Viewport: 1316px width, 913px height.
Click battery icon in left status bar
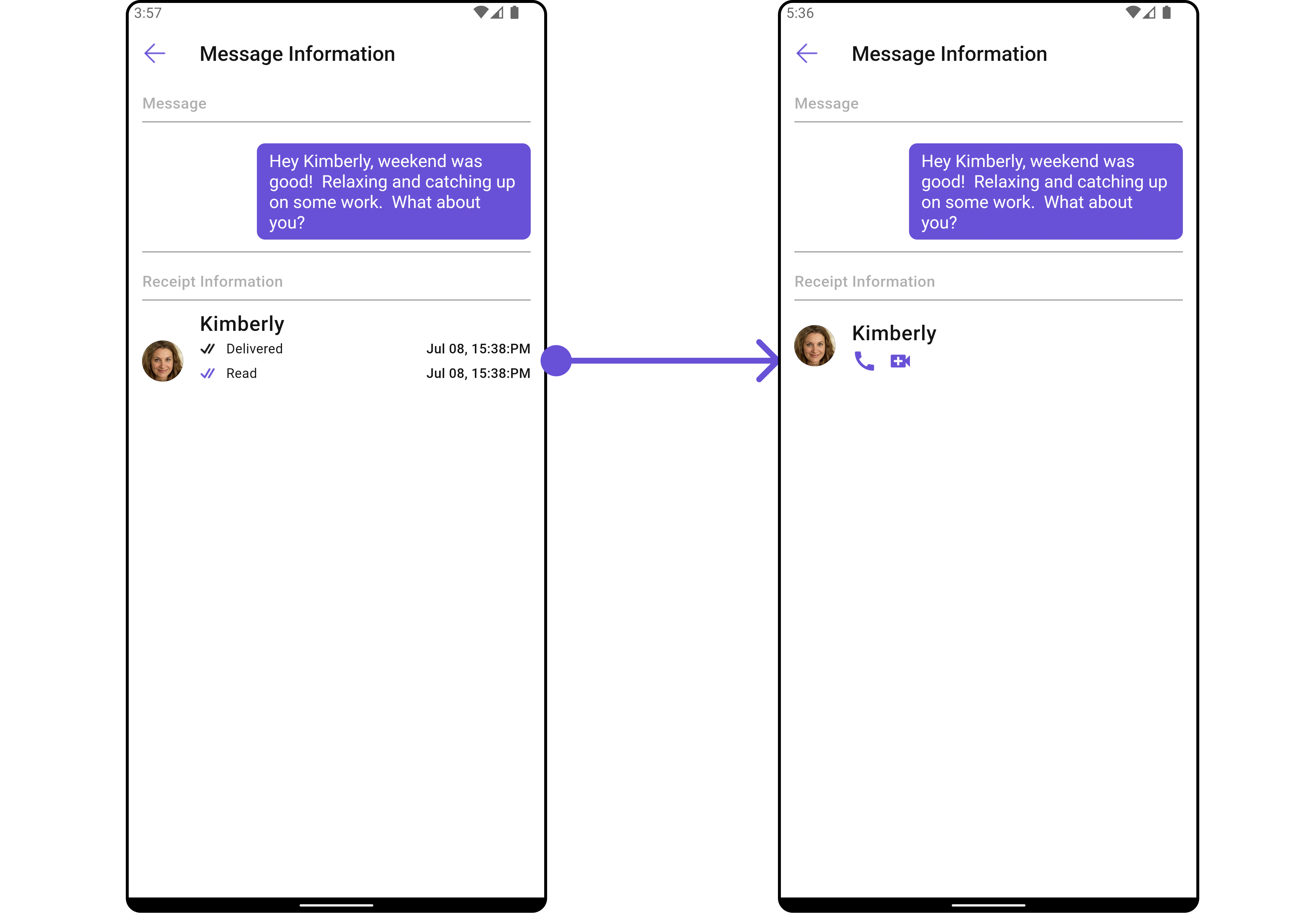click(x=514, y=13)
